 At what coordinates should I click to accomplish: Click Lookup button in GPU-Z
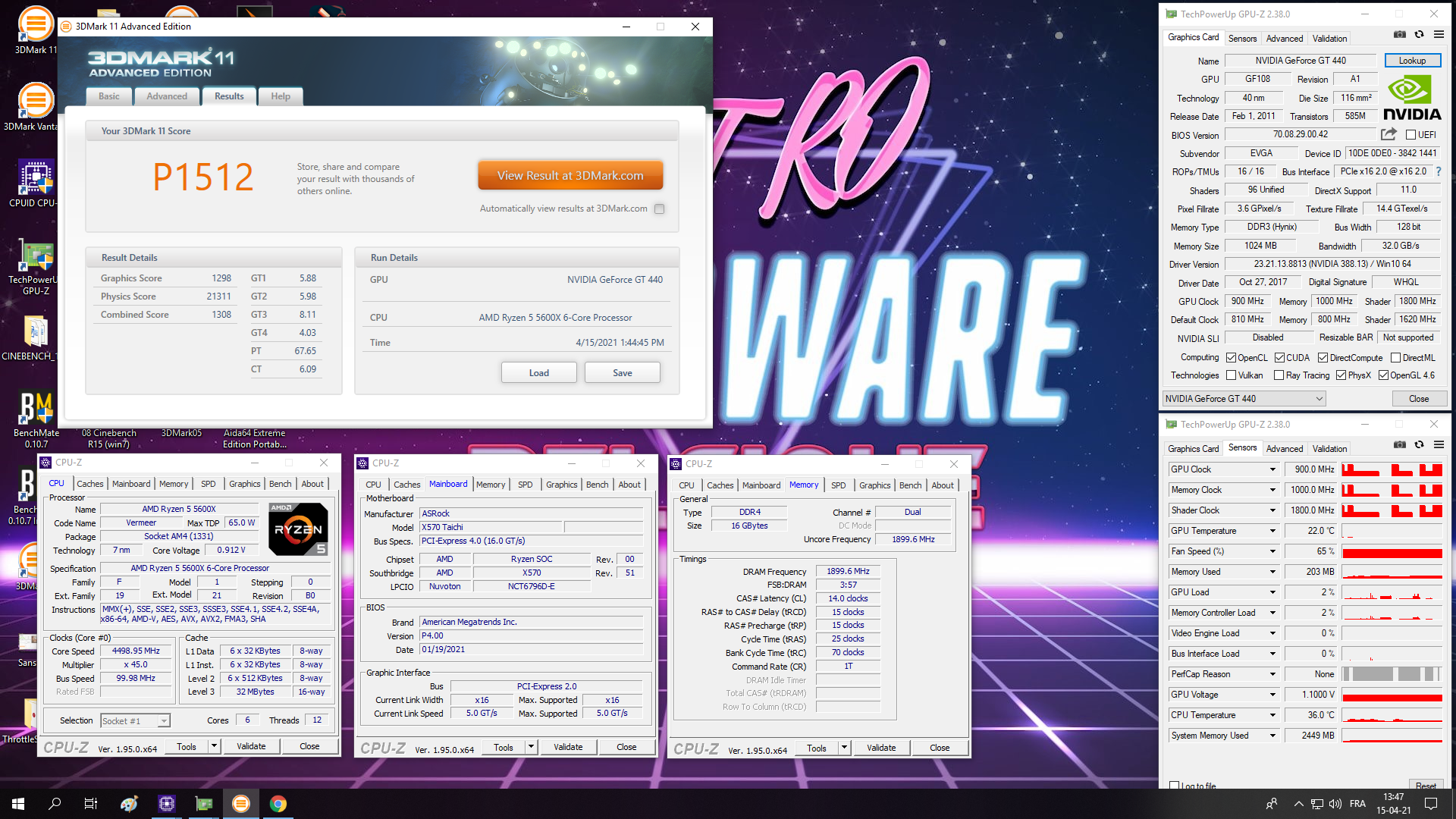(x=1412, y=61)
